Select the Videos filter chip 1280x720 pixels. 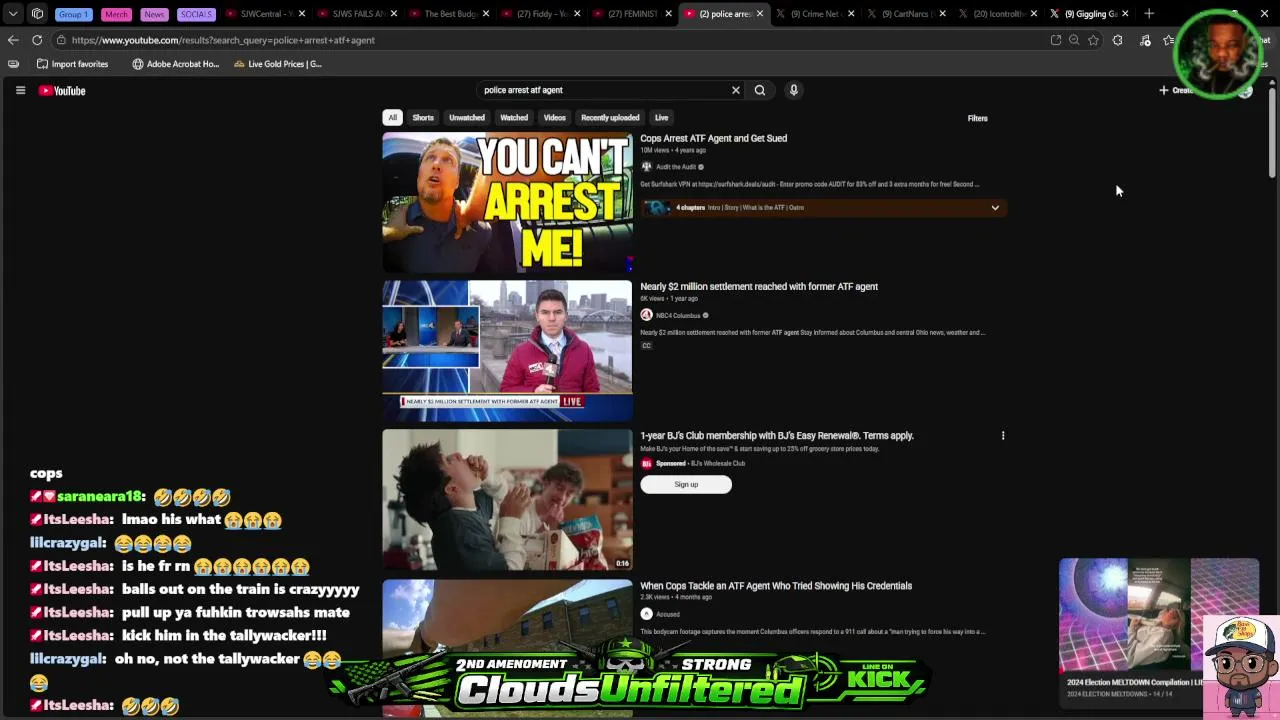554,118
